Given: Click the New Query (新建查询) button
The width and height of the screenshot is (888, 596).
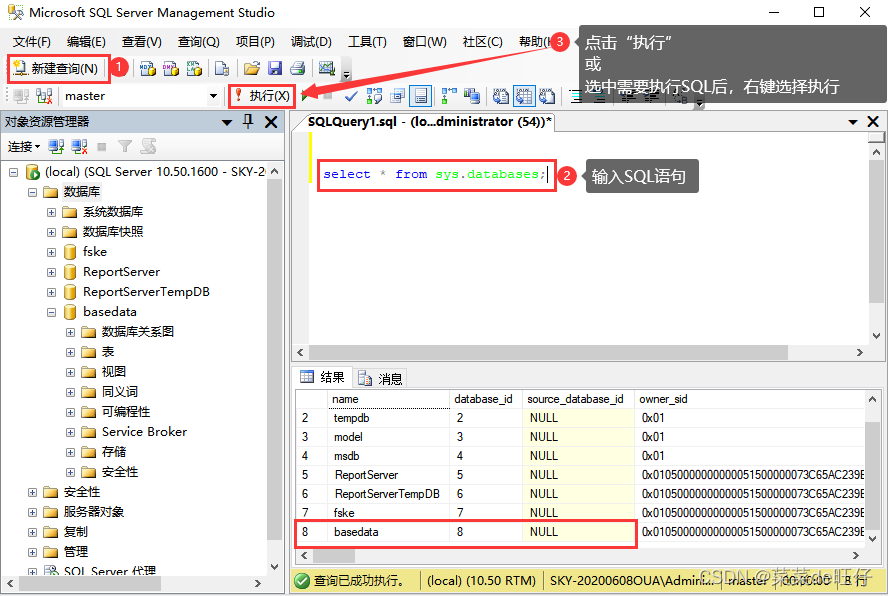Looking at the screenshot, I should coord(57,69).
